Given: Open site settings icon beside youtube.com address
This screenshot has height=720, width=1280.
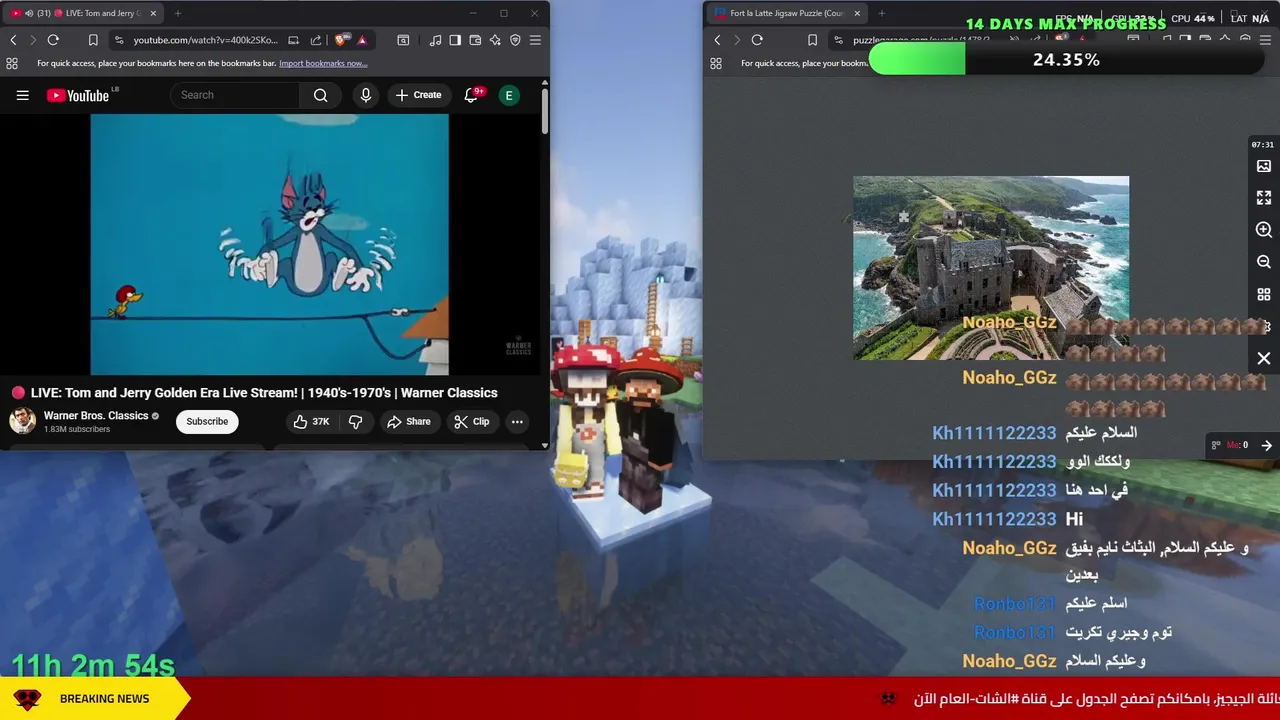Looking at the screenshot, I should coord(119,40).
